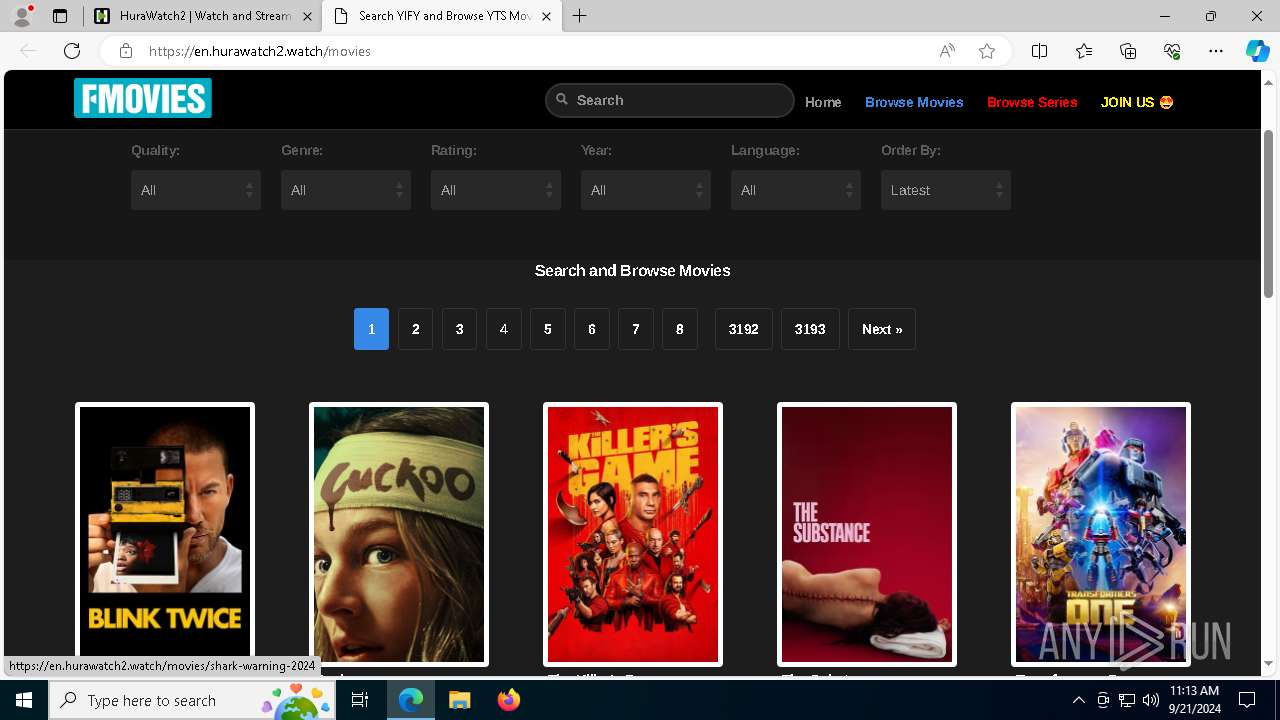Image resolution: width=1280 pixels, height=720 pixels.
Task: Open Edge Settings and more menu
Action: point(1216,51)
